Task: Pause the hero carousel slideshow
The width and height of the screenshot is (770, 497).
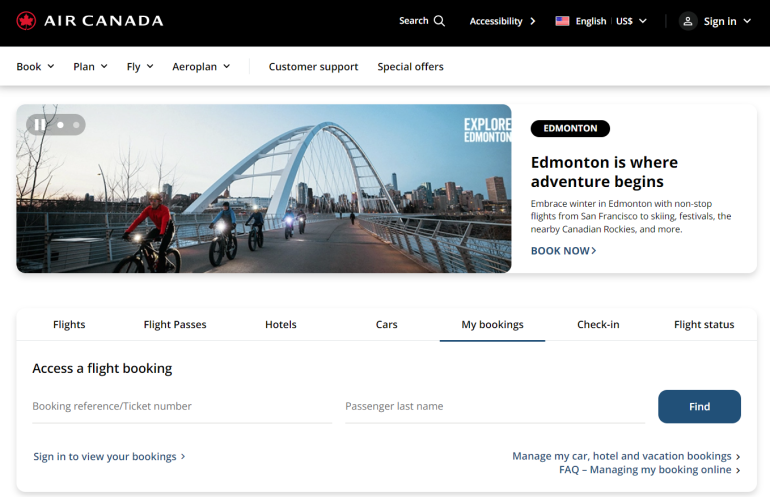Action: [x=39, y=125]
